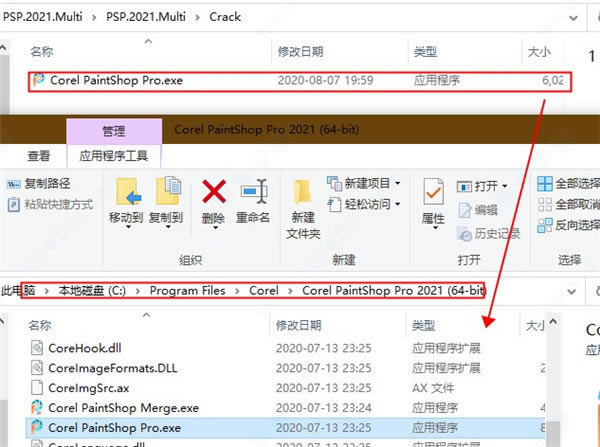Click the lower file list scrollbar thumb
This screenshot has width=600, height=447.
553,434
